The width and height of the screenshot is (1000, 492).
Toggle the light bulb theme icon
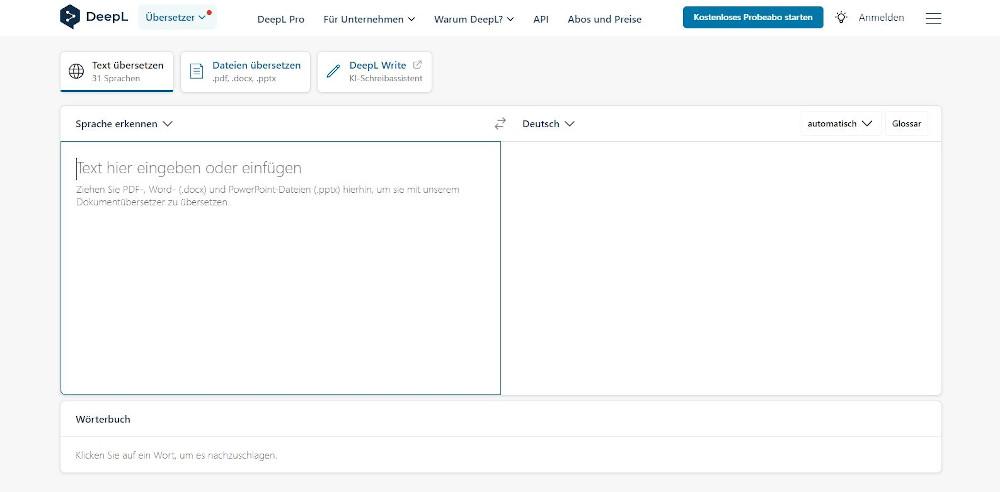point(841,18)
